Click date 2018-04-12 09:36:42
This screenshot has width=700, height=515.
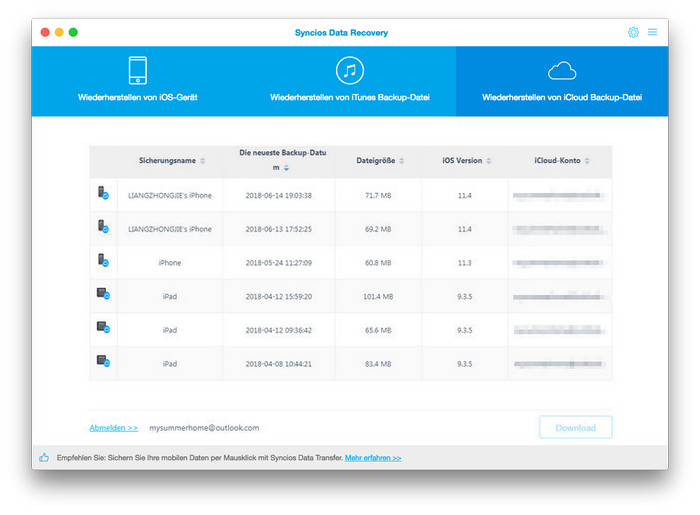279,330
